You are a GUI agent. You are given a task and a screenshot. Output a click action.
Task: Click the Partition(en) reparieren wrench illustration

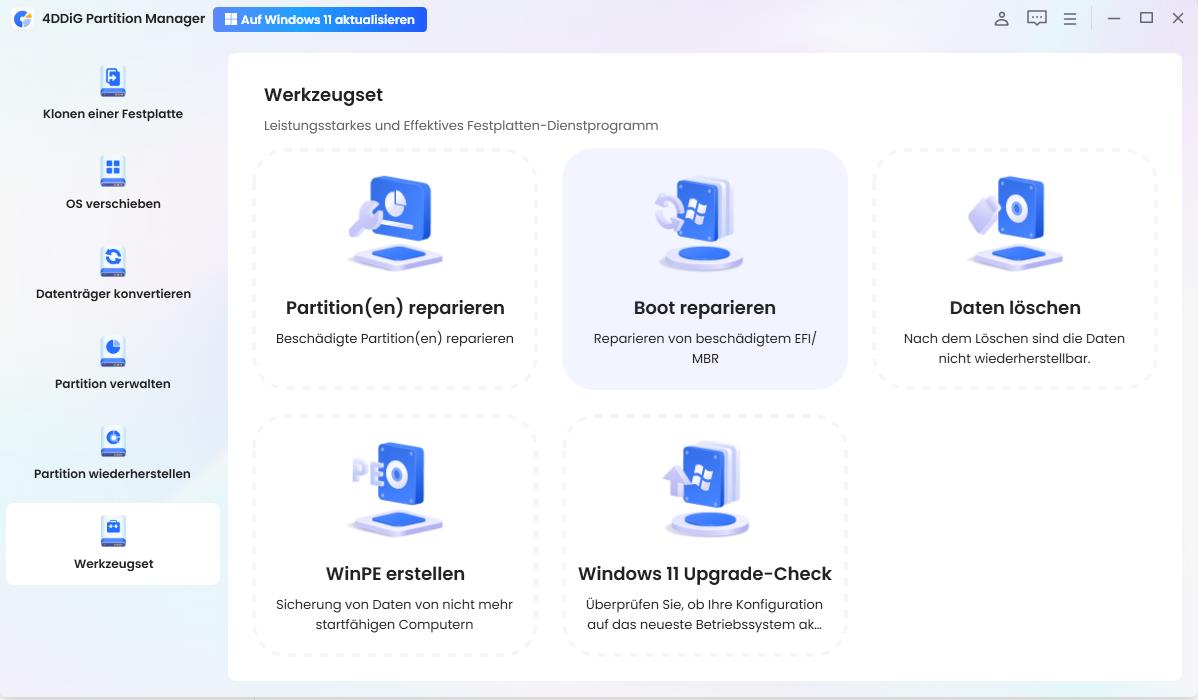395,223
